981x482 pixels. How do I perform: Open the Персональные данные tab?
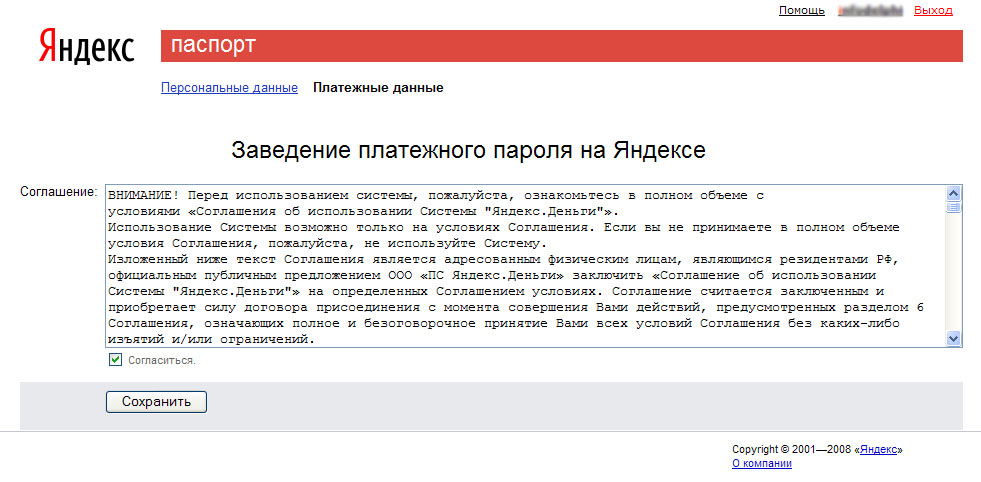tap(229, 88)
